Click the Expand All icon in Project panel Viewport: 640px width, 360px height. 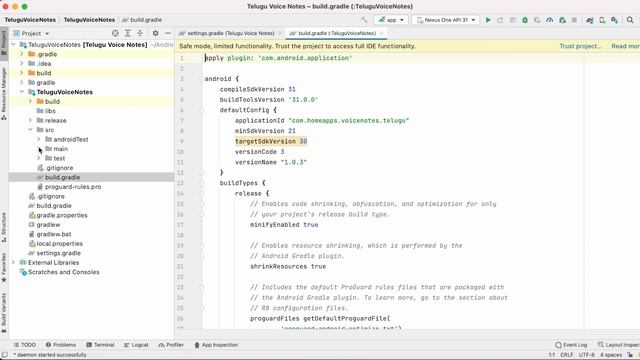coord(127,33)
